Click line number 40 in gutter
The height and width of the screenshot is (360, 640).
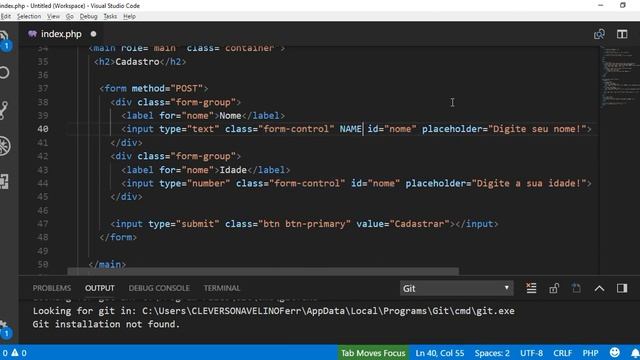click(x=43, y=129)
